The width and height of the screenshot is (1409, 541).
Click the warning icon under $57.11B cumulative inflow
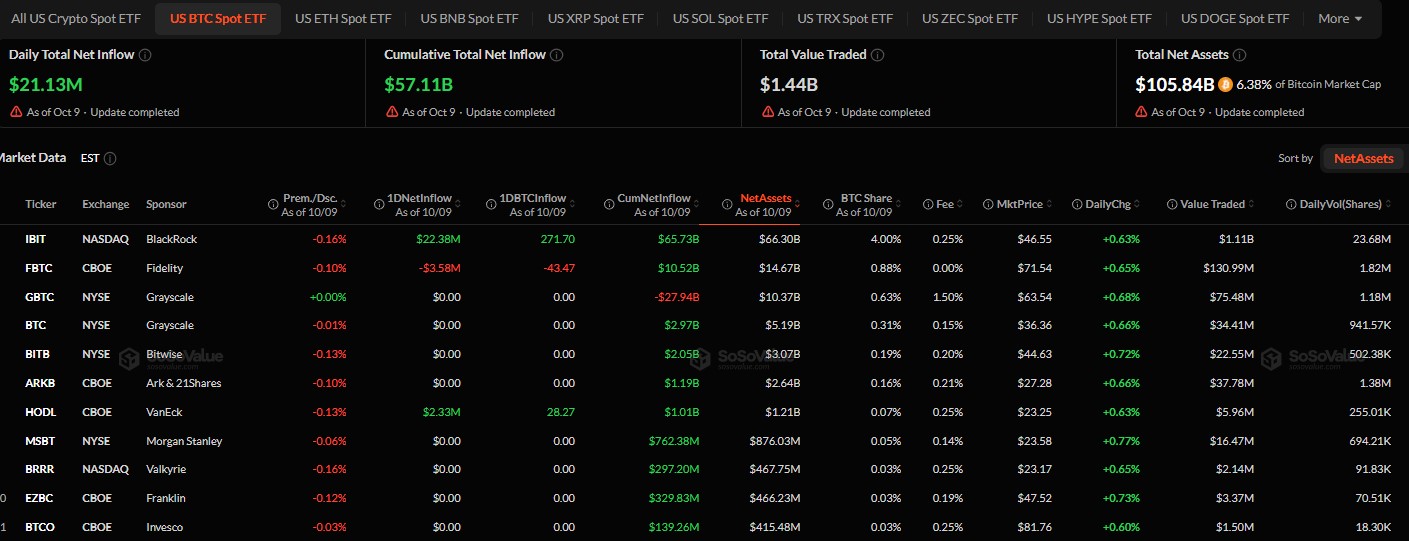[x=392, y=112]
